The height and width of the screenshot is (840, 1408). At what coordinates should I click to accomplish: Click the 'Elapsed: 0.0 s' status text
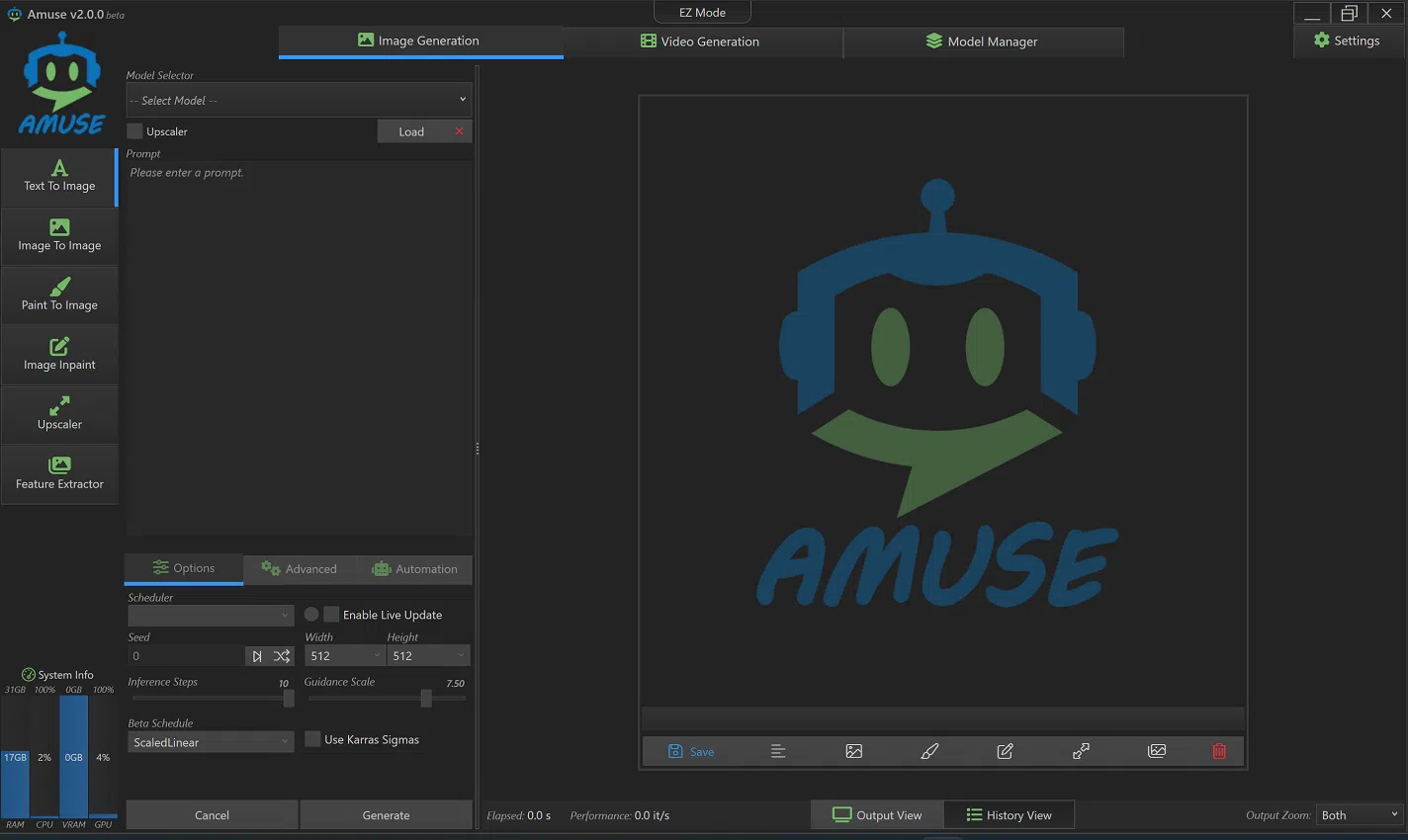point(518,815)
